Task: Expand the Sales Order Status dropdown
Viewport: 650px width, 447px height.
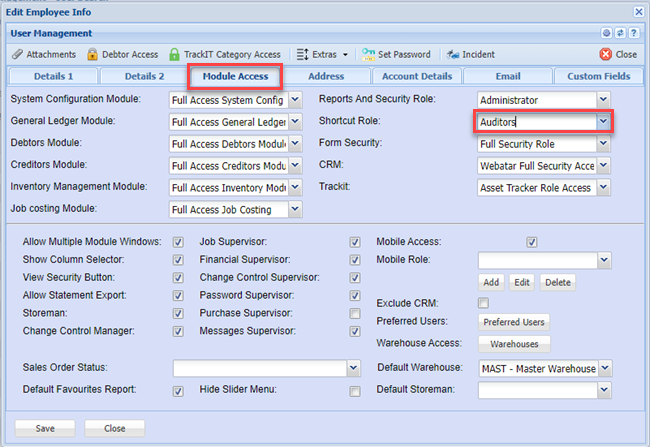Action: [x=353, y=368]
